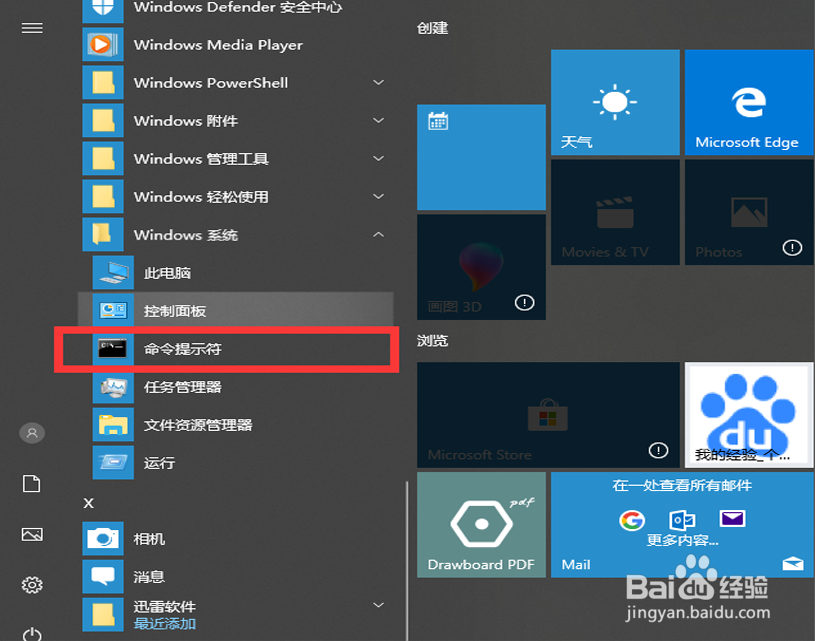Click the Windows 管理工具 folder icon
This screenshot has width=815, height=641.
pyautogui.click(x=103, y=158)
